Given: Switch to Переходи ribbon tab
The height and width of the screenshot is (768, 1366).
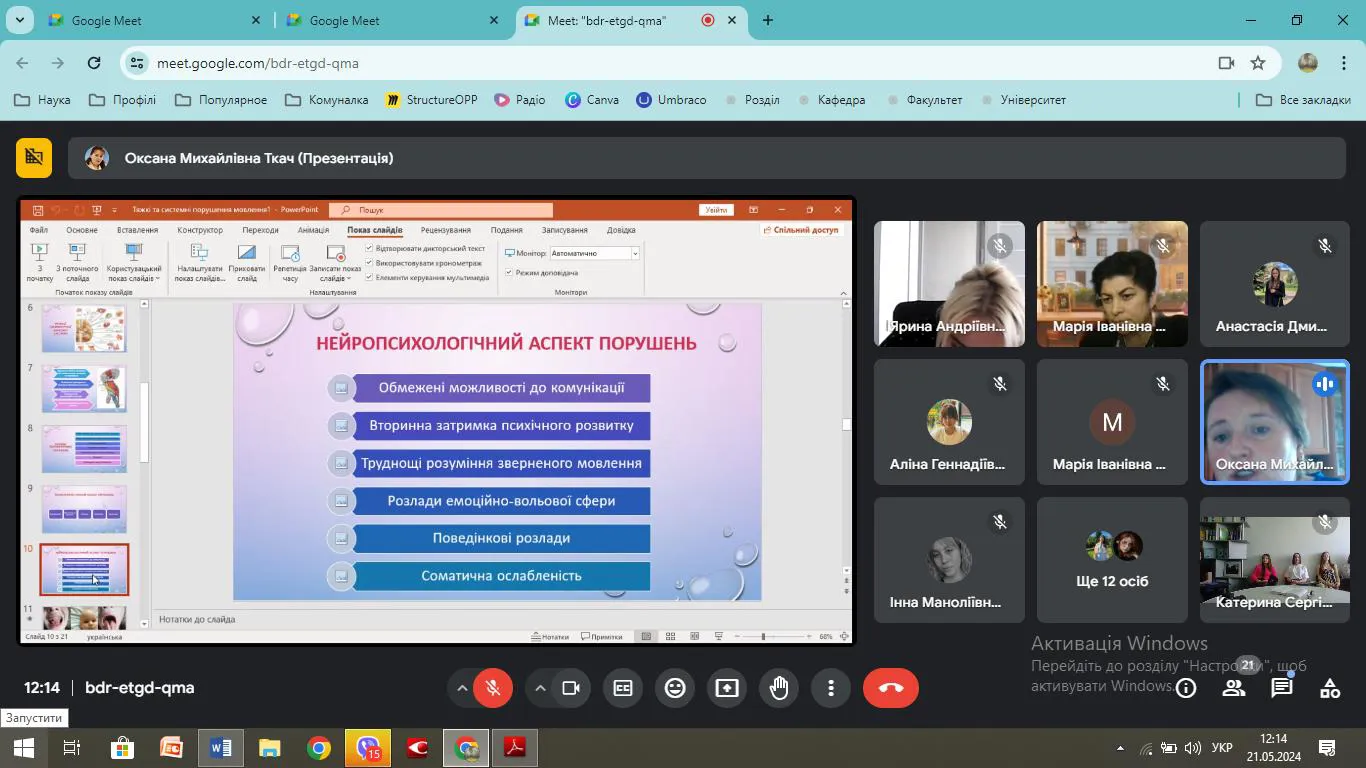Looking at the screenshot, I should tap(260, 230).
